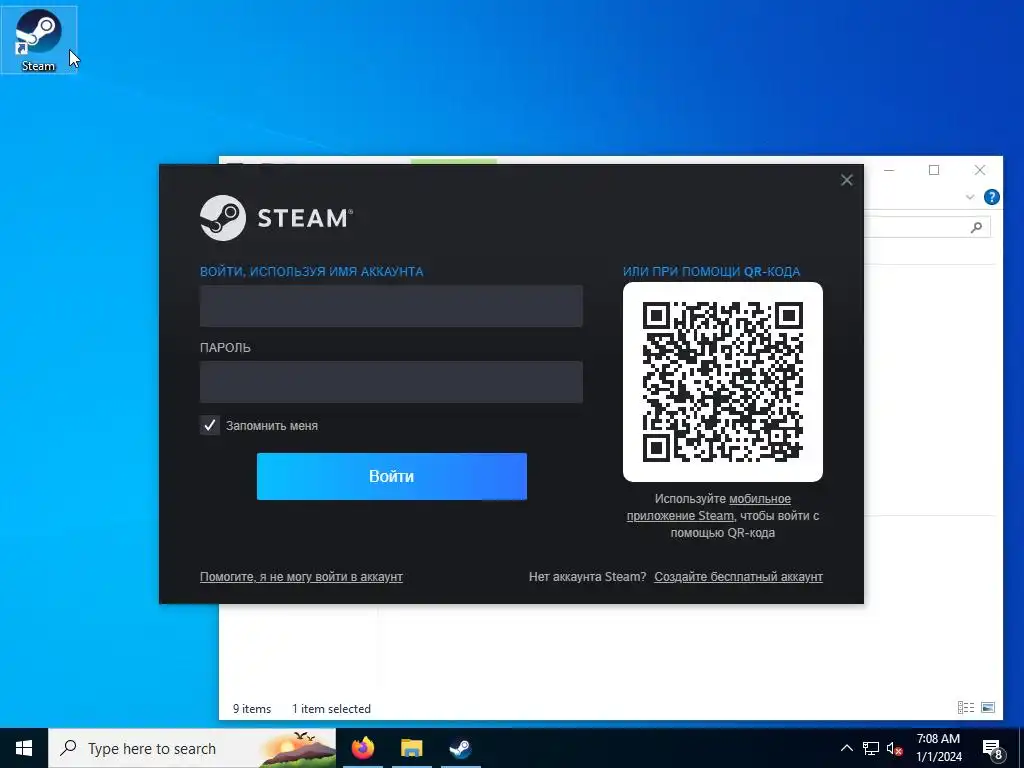Open Помогите, я не могу войти link
The width and height of the screenshot is (1024, 768).
[x=301, y=577]
